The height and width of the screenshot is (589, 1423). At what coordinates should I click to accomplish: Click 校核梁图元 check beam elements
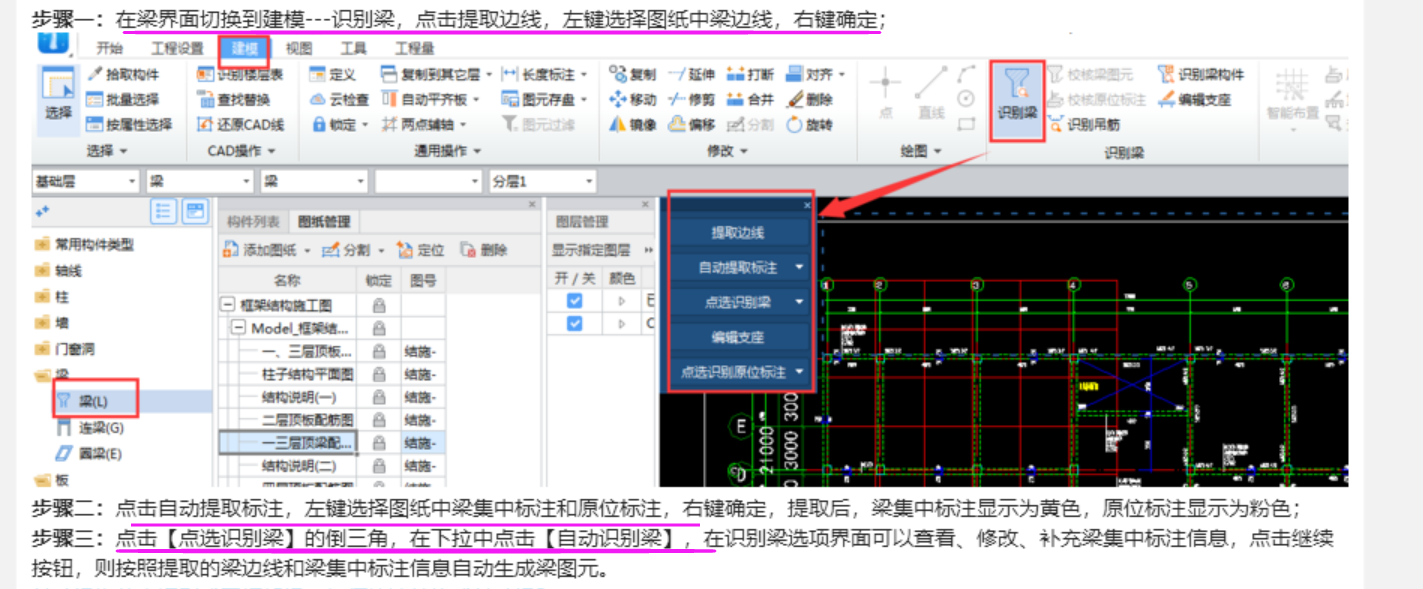pos(1091,74)
